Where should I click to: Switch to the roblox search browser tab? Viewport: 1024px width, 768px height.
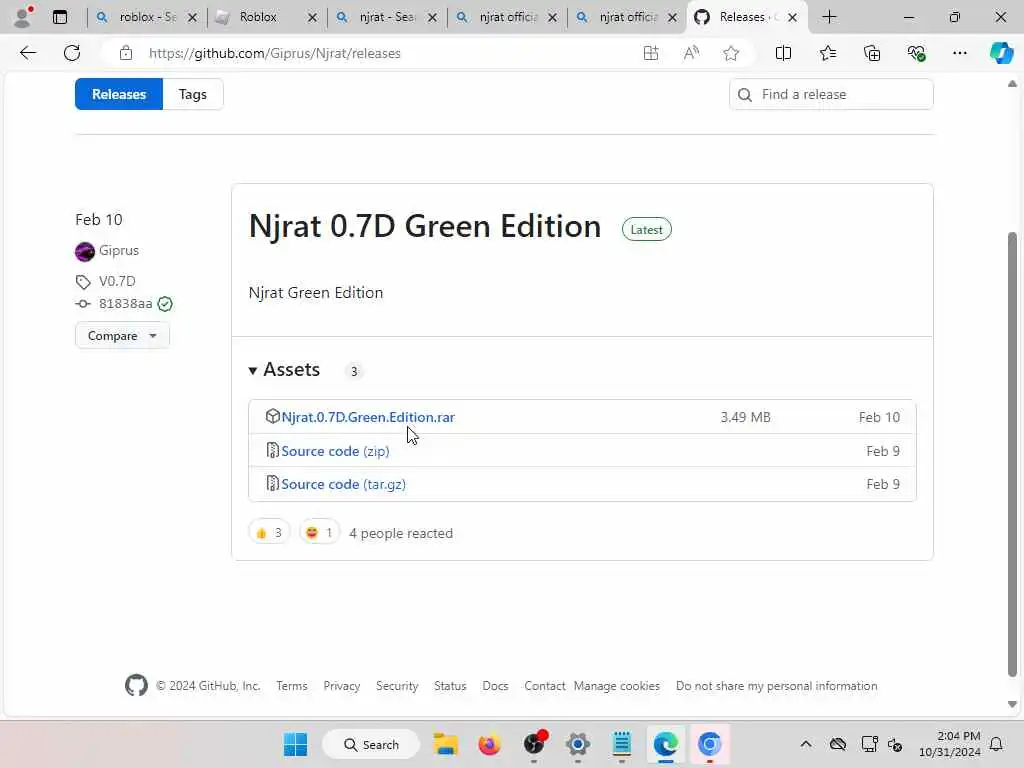(x=148, y=17)
